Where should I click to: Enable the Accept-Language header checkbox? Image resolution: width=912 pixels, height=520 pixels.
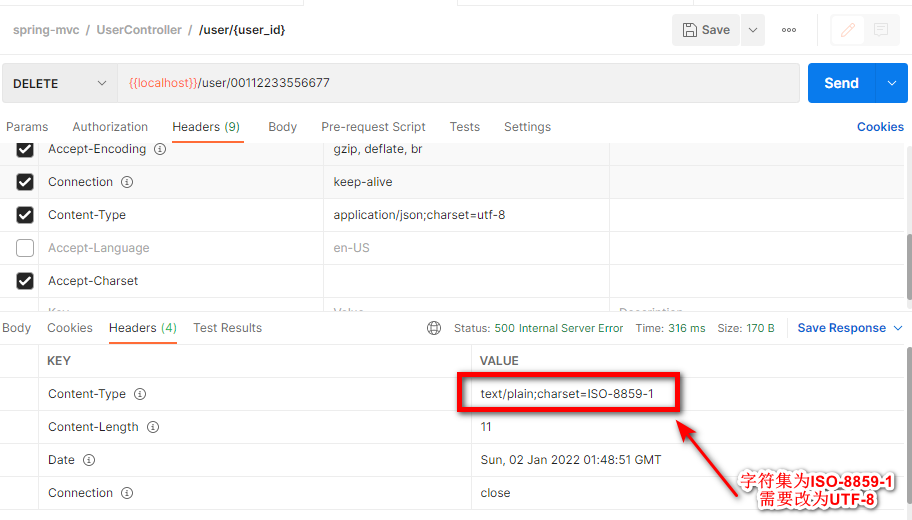[x=24, y=248]
